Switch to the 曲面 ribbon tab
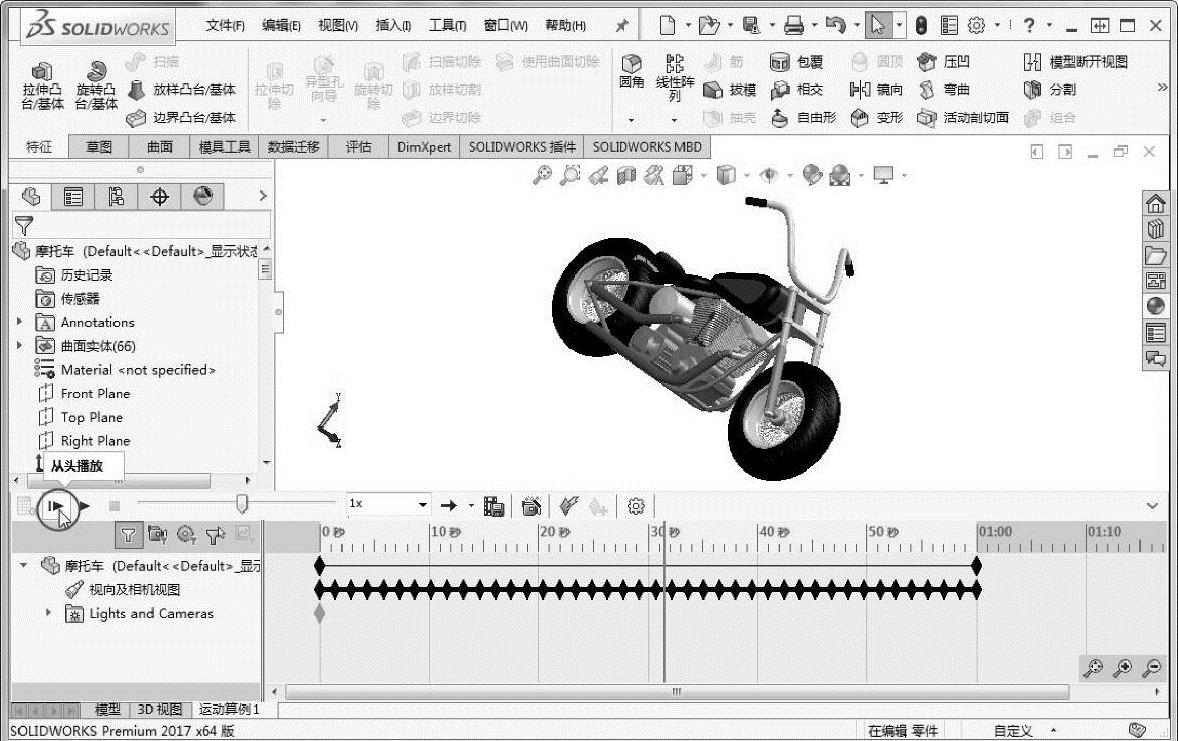 pyautogui.click(x=159, y=147)
